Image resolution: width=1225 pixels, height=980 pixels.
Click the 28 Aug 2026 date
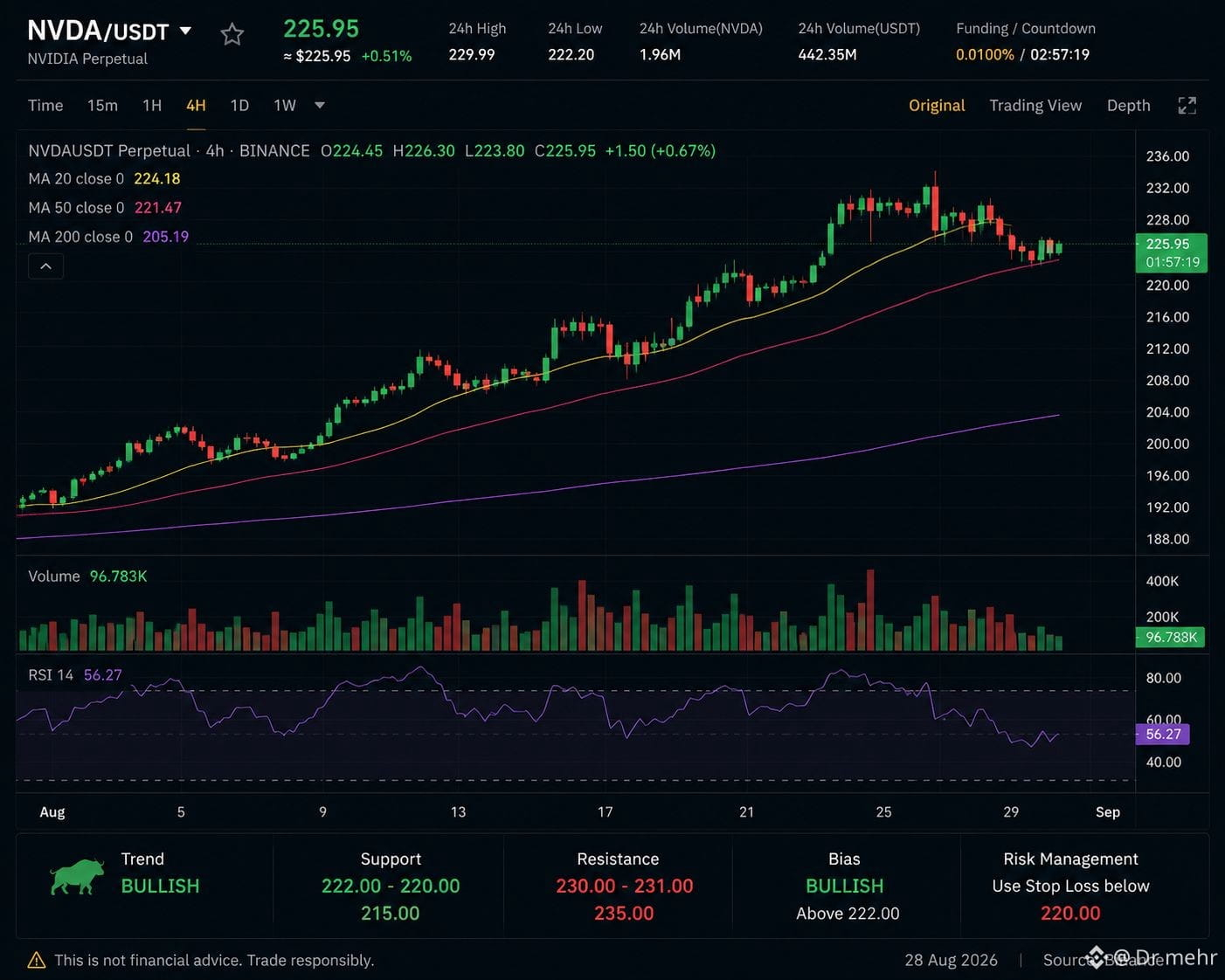coord(951,960)
